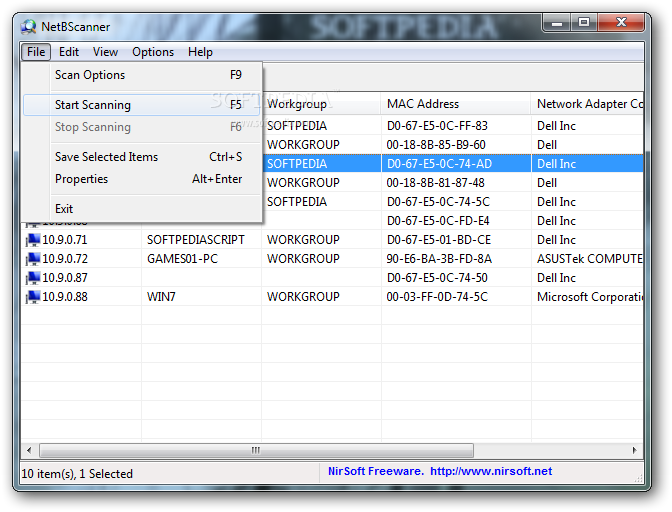
Task: Click MAC address 90-E6-BA-3B-FD-8A
Action: click(x=439, y=259)
